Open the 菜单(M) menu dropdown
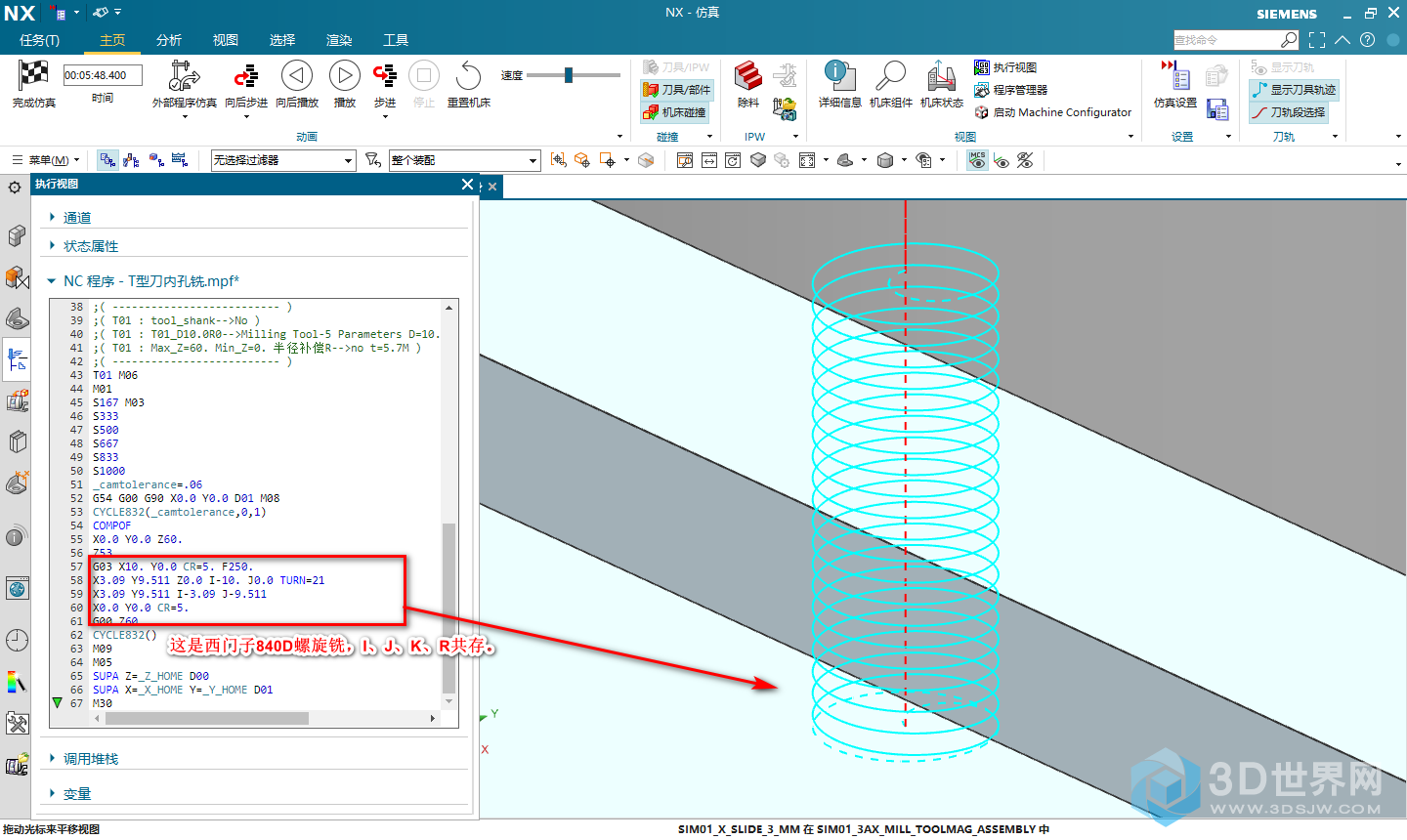1407x840 pixels. 47,160
